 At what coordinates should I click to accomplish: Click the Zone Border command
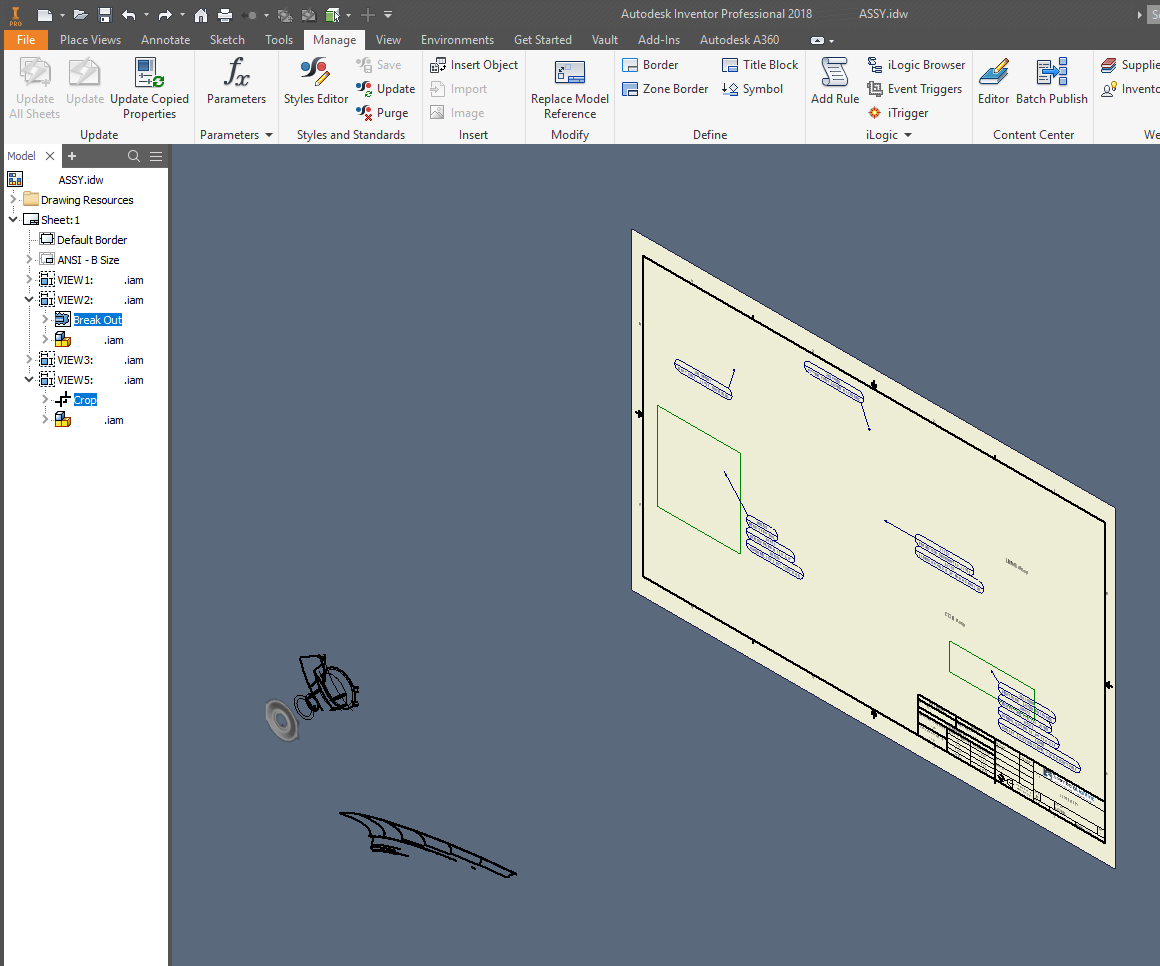click(665, 88)
